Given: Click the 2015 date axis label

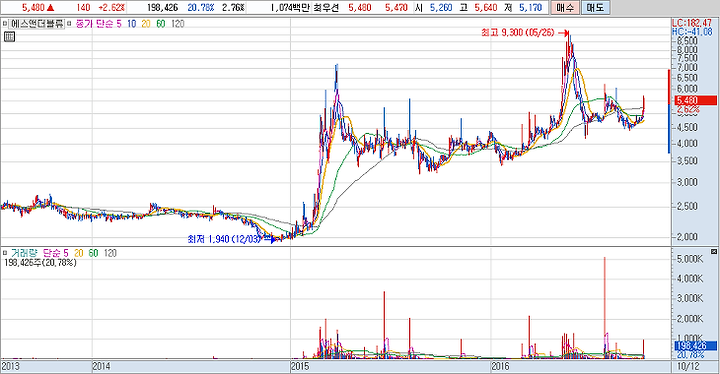Looking at the screenshot, I should coord(299,366).
